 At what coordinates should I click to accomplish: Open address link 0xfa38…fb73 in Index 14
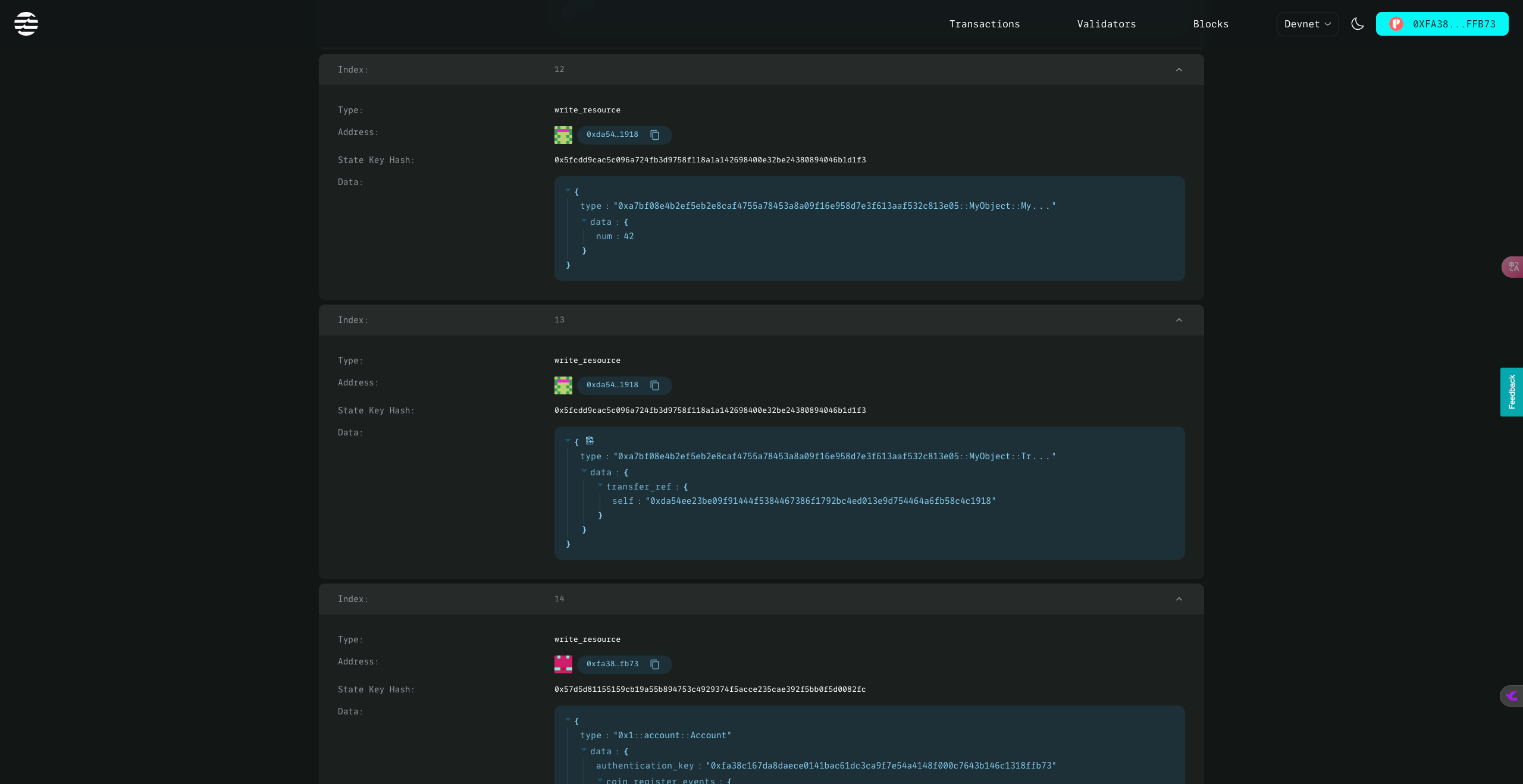[x=612, y=664]
